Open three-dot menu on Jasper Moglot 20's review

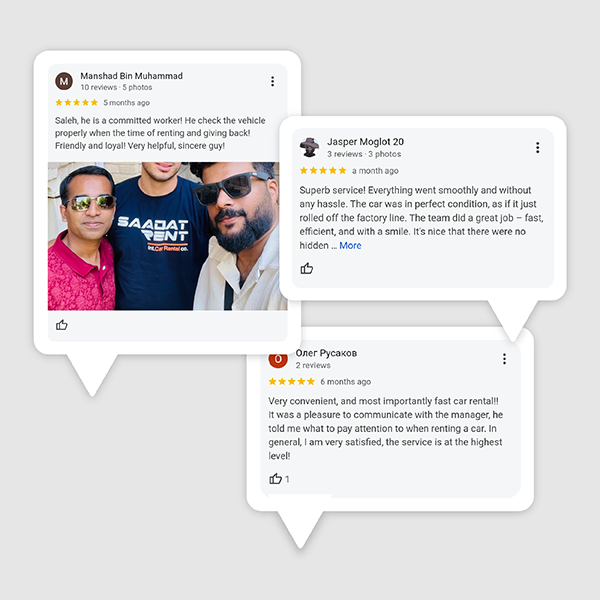(538, 148)
